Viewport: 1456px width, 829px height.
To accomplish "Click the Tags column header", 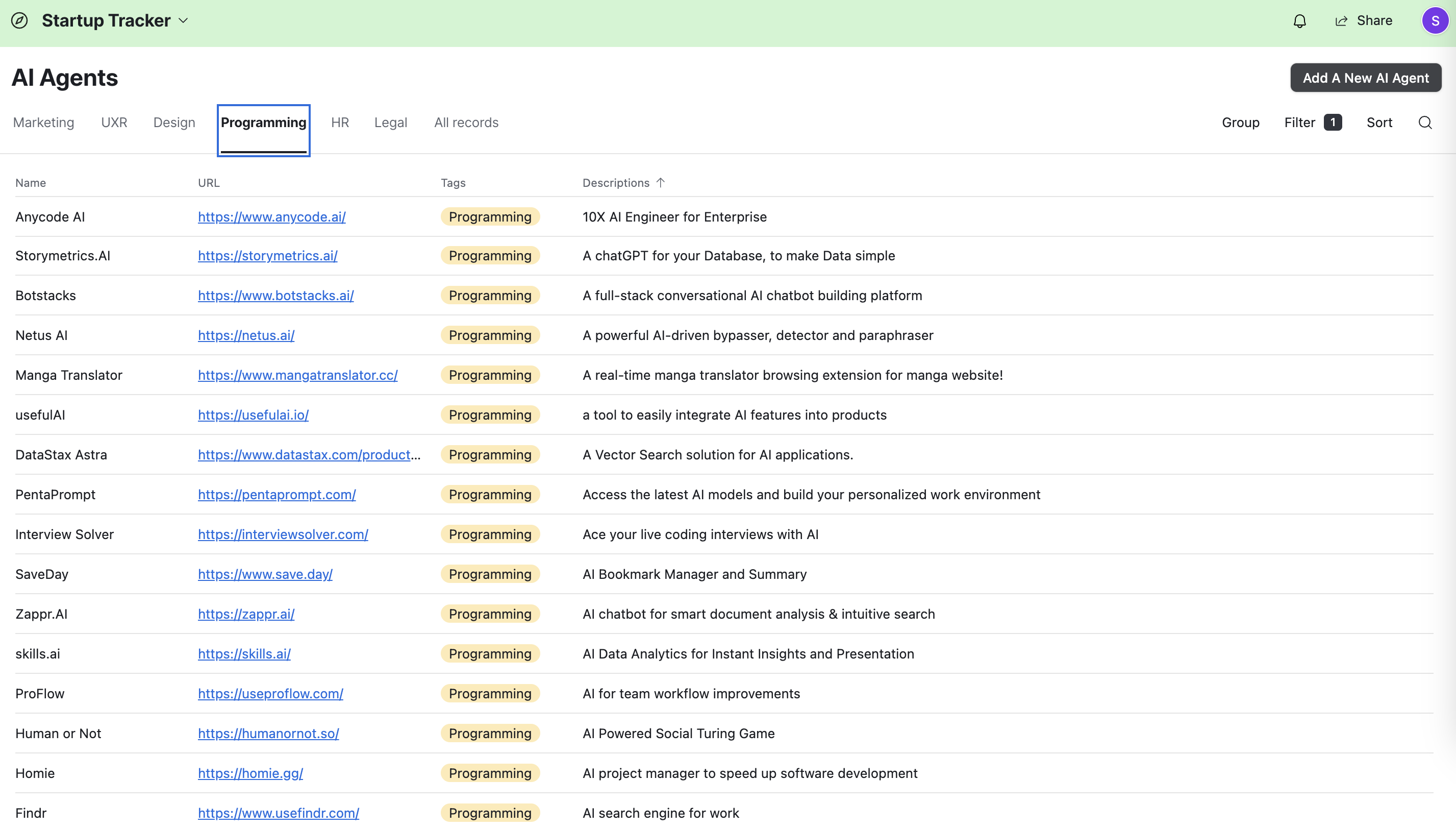I will click(x=453, y=183).
